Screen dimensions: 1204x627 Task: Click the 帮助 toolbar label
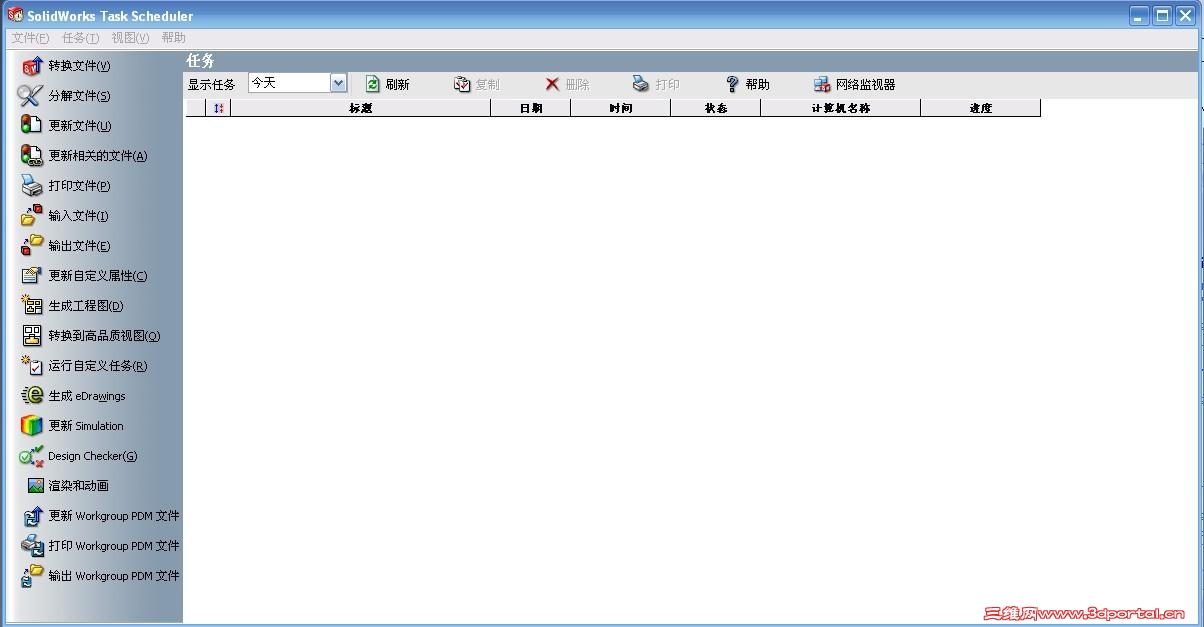[x=758, y=85]
